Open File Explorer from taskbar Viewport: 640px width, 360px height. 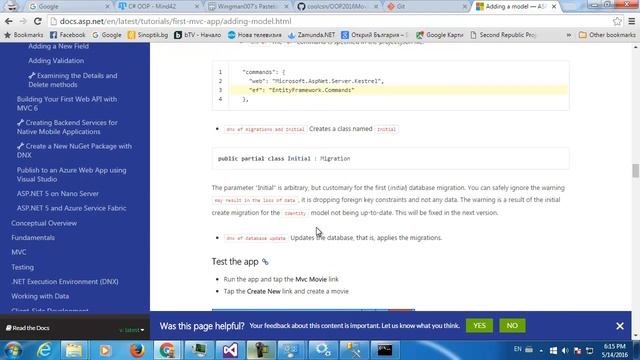tap(74, 350)
